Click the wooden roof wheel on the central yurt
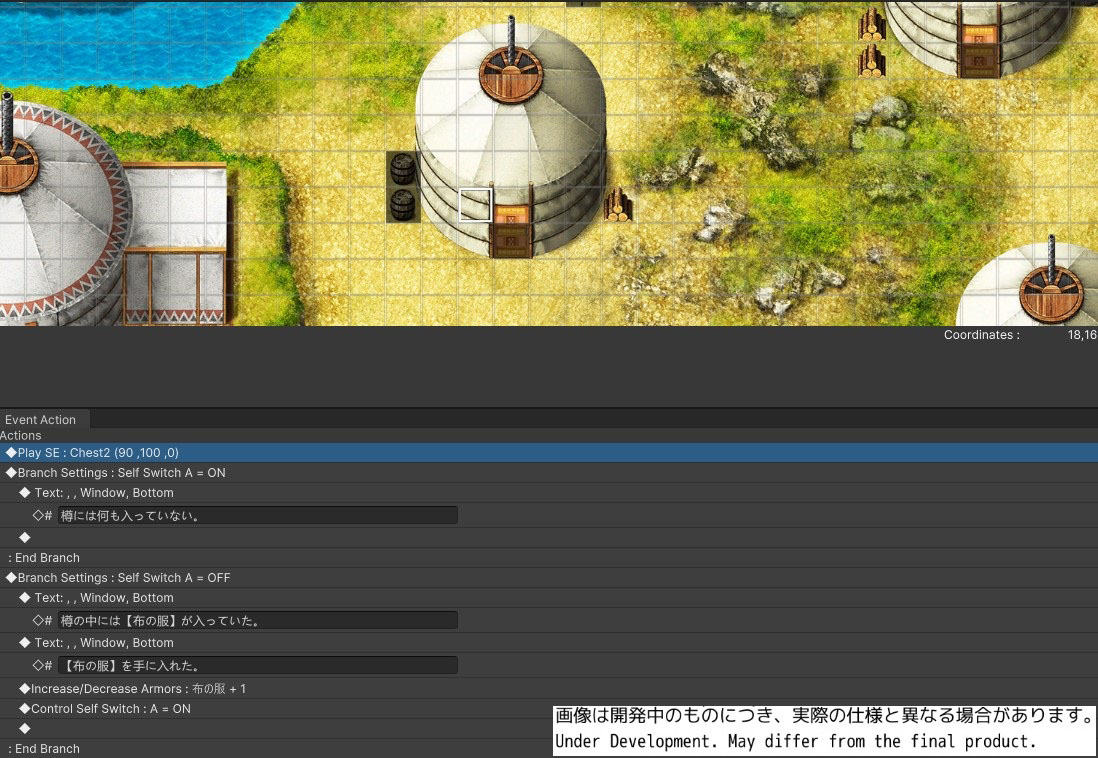This screenshot has width=1098, height=758. pos(511,72)
